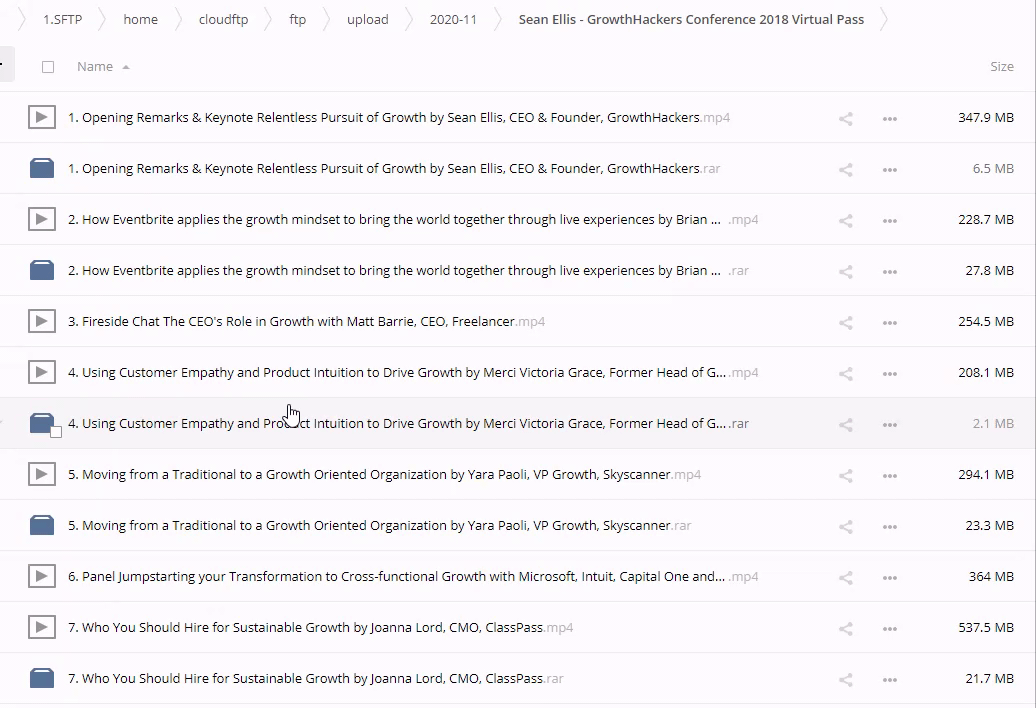
Task: Click share icon for Panel Jumpstarting mp4
Action: [x=845, y=577]
